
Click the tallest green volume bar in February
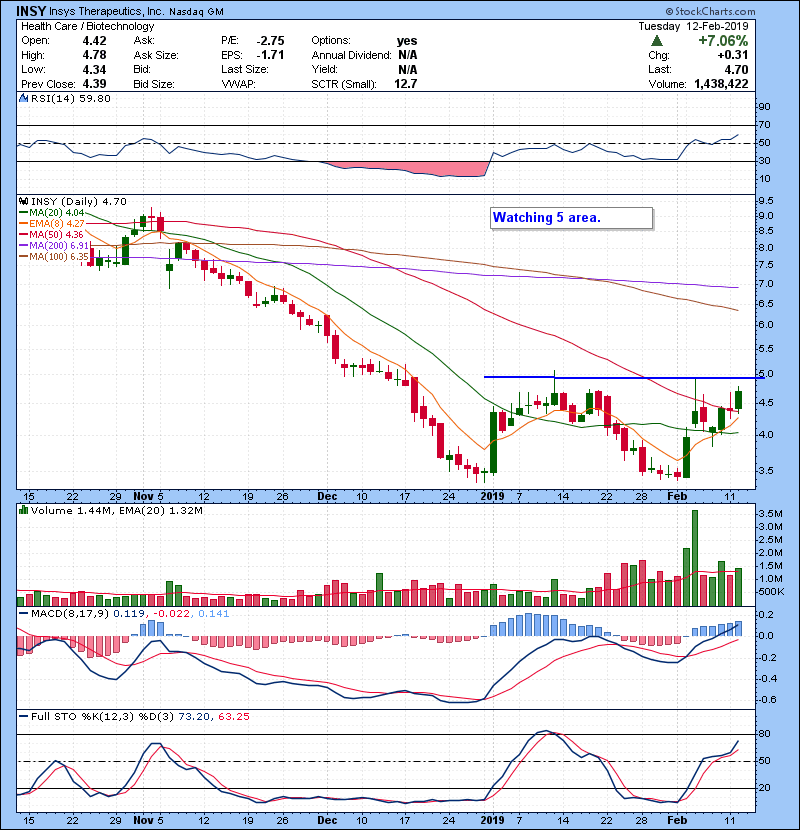tap(695, 558)
